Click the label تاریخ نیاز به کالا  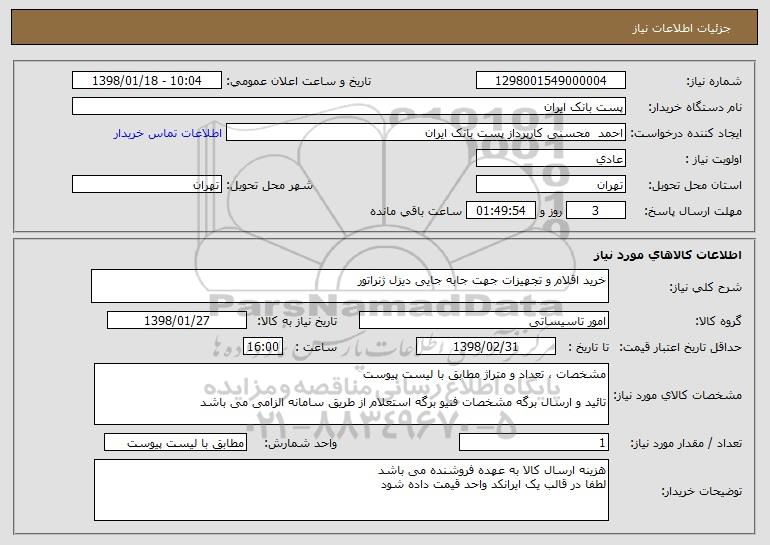[297, 321]
